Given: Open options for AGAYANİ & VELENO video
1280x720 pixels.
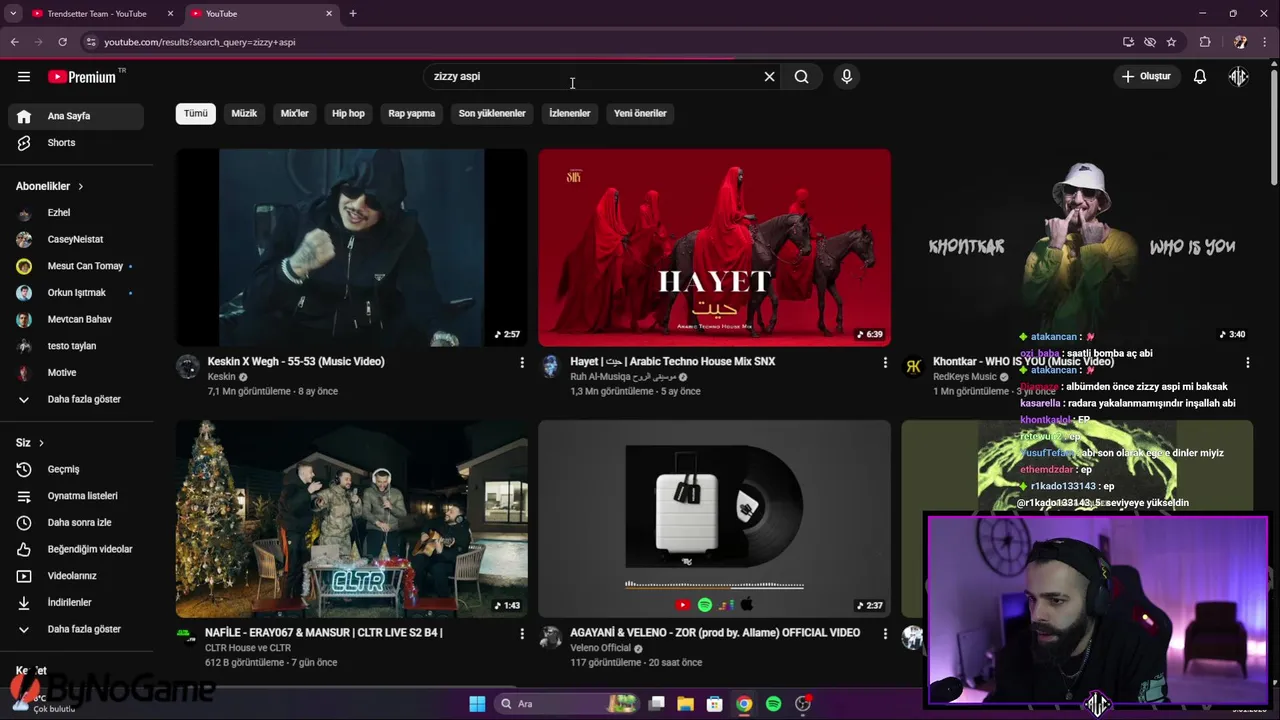Looking at the screenshot, I should click(884, 633).
